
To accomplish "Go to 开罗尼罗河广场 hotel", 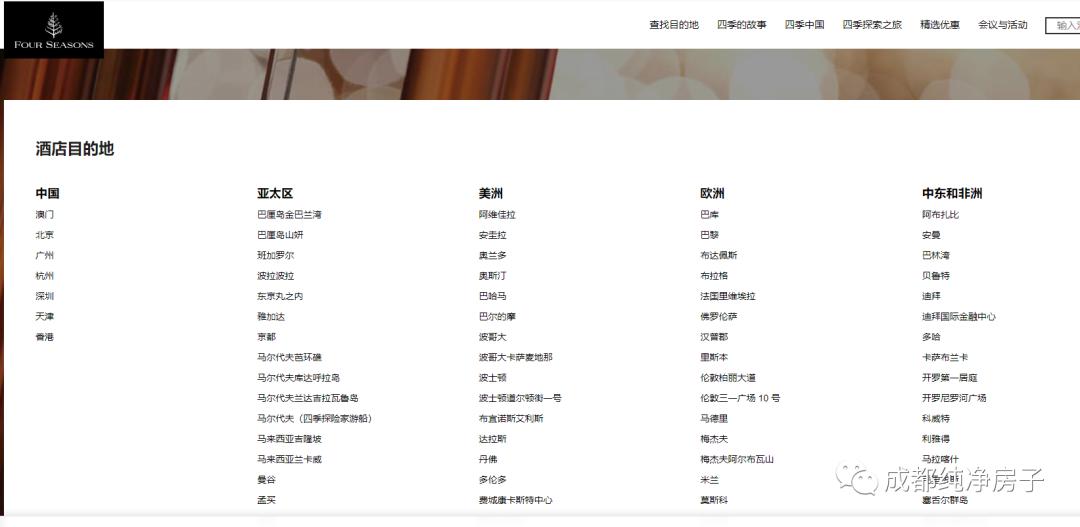I will pos(954,398).
